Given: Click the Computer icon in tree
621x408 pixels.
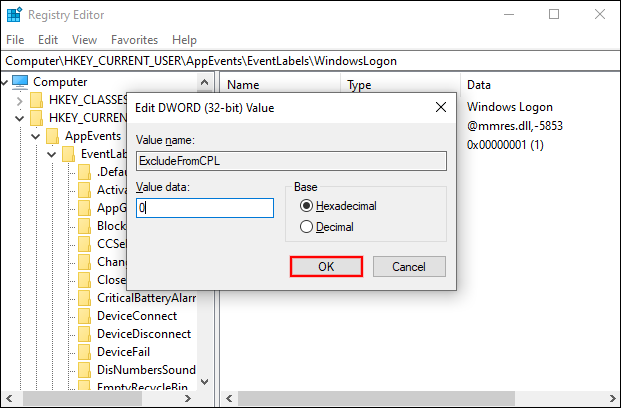Looking at the screenshot, I should pyautogui.click(x=20, y=81).
